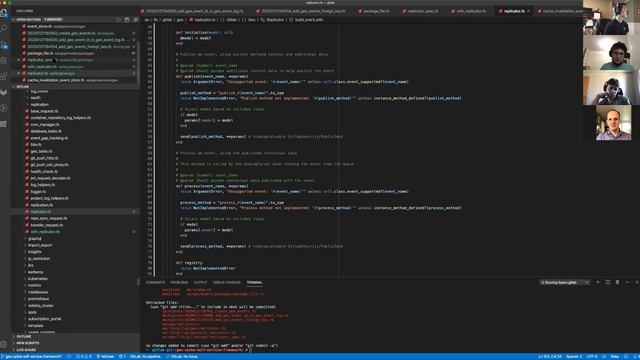
Task: Expand the subscription_portal folder
Action: pos(44,319)
